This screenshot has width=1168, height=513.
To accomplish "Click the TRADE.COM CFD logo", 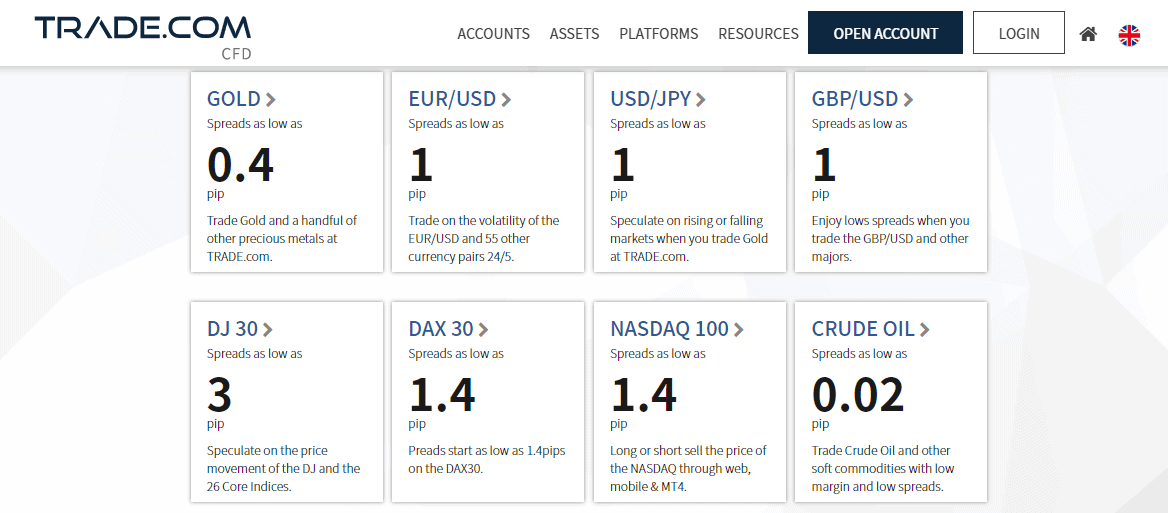I will 142,36.
